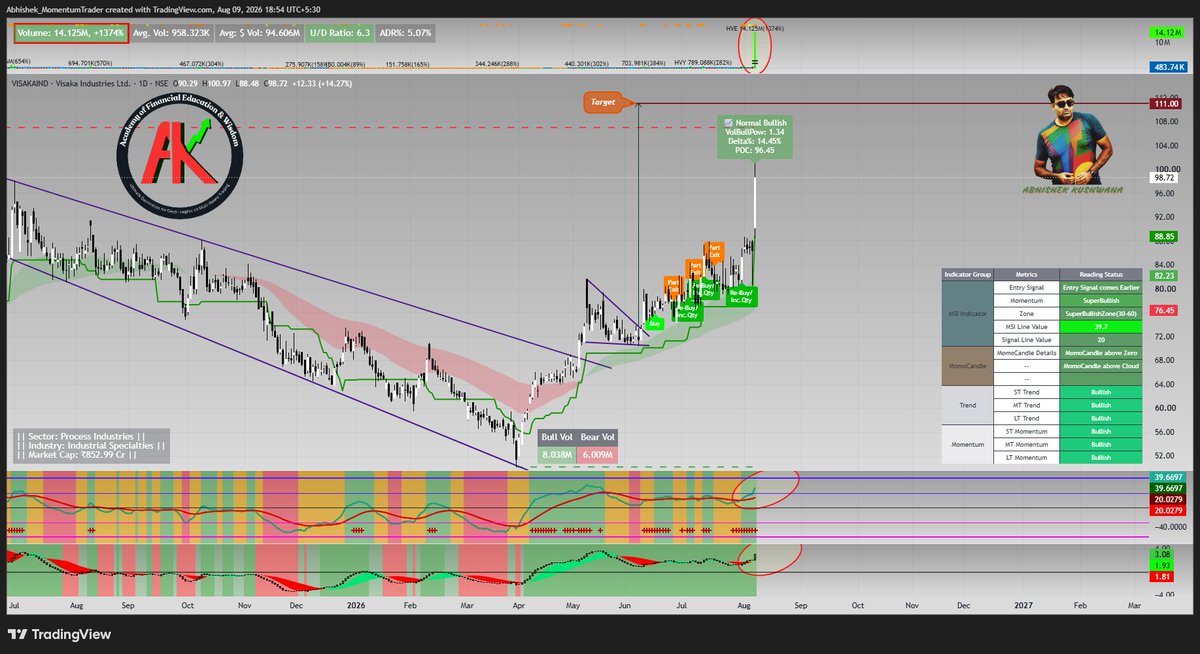
Task: Click the Indicator Group table header
Action: 967,274
